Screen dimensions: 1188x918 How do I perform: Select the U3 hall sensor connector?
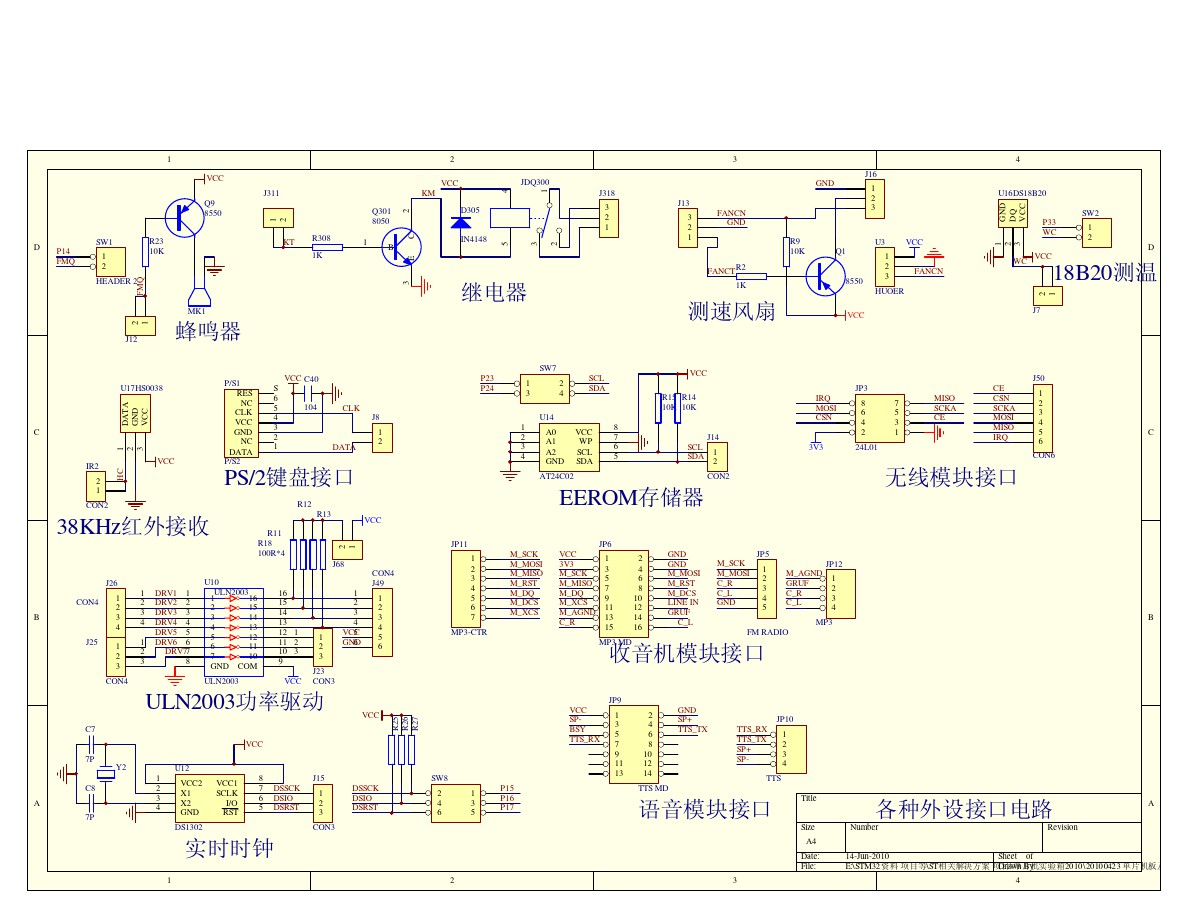click(x=884, y=267)
